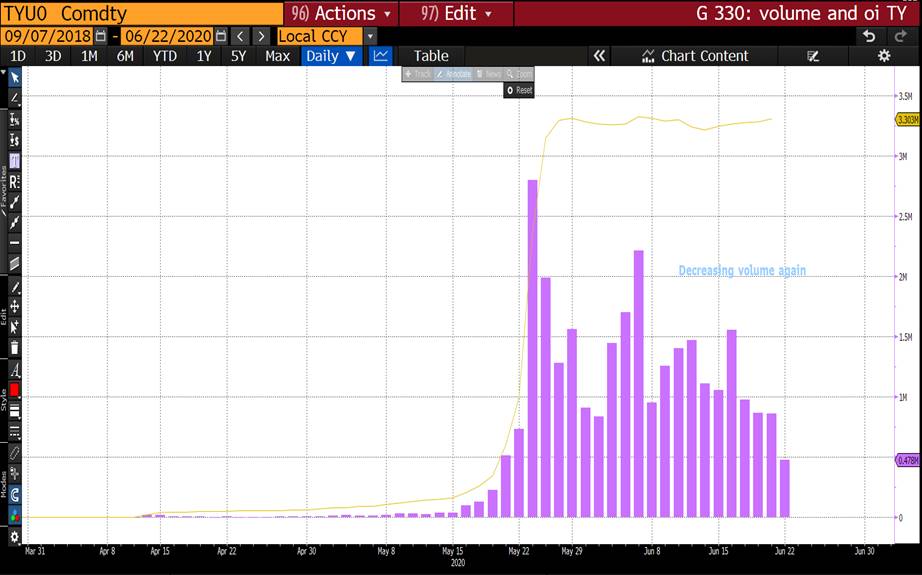Pick the regression 'R' tool
The height and width of the screenshot is (575, 922).
pyautogui.click(x=15, y=182)
